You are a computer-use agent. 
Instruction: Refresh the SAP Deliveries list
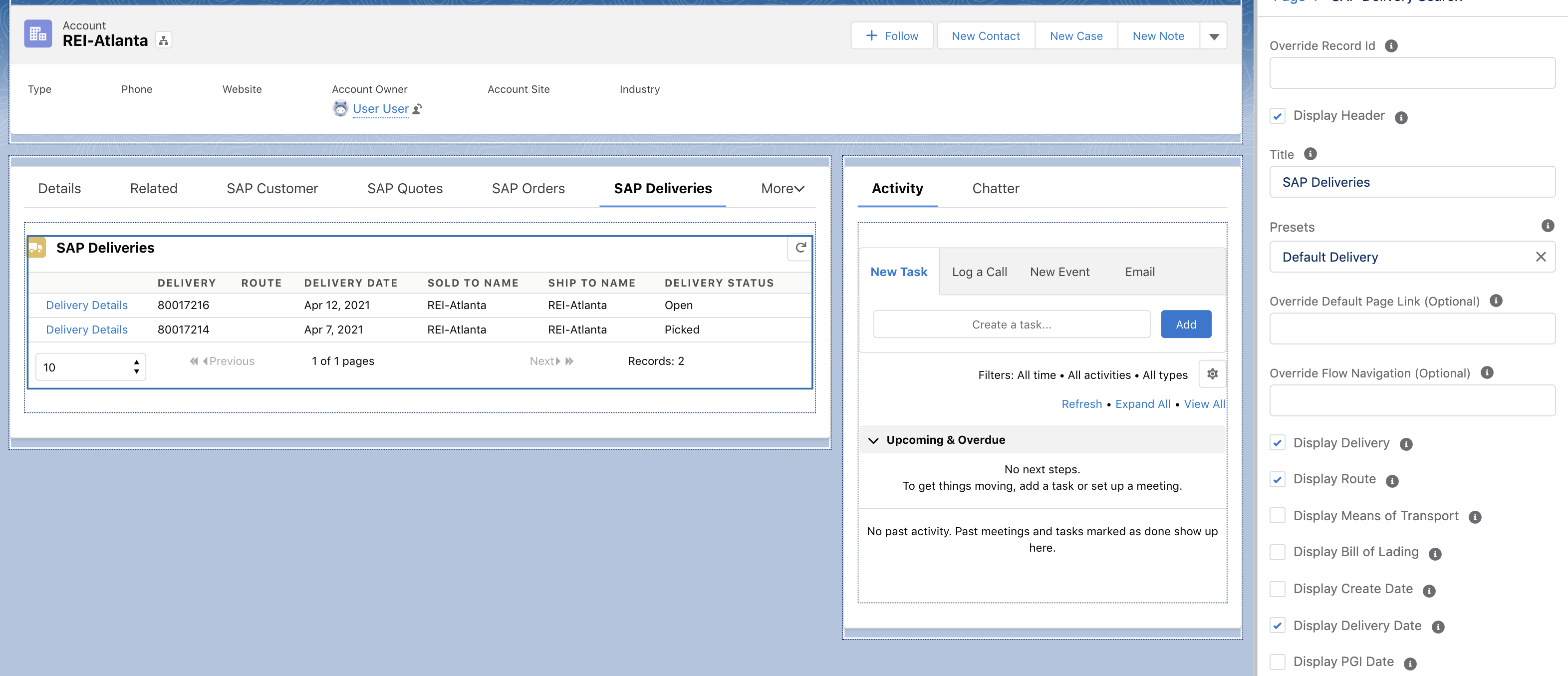(x=800, y=248)
